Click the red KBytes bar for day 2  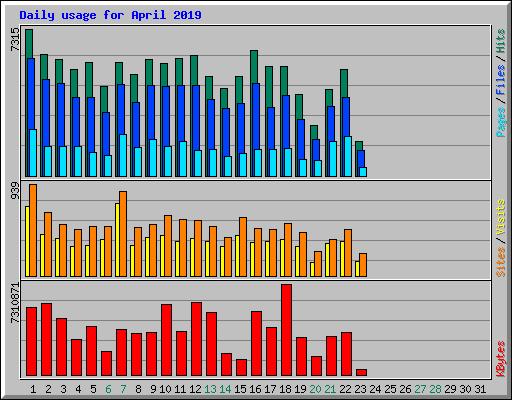(x=46, y=340)
